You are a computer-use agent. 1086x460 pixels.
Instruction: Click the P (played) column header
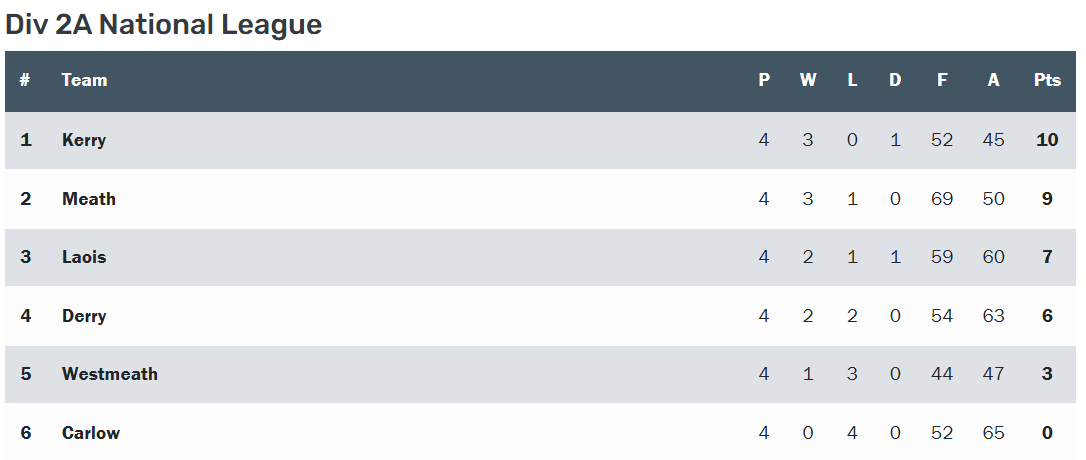pos(764,80)
